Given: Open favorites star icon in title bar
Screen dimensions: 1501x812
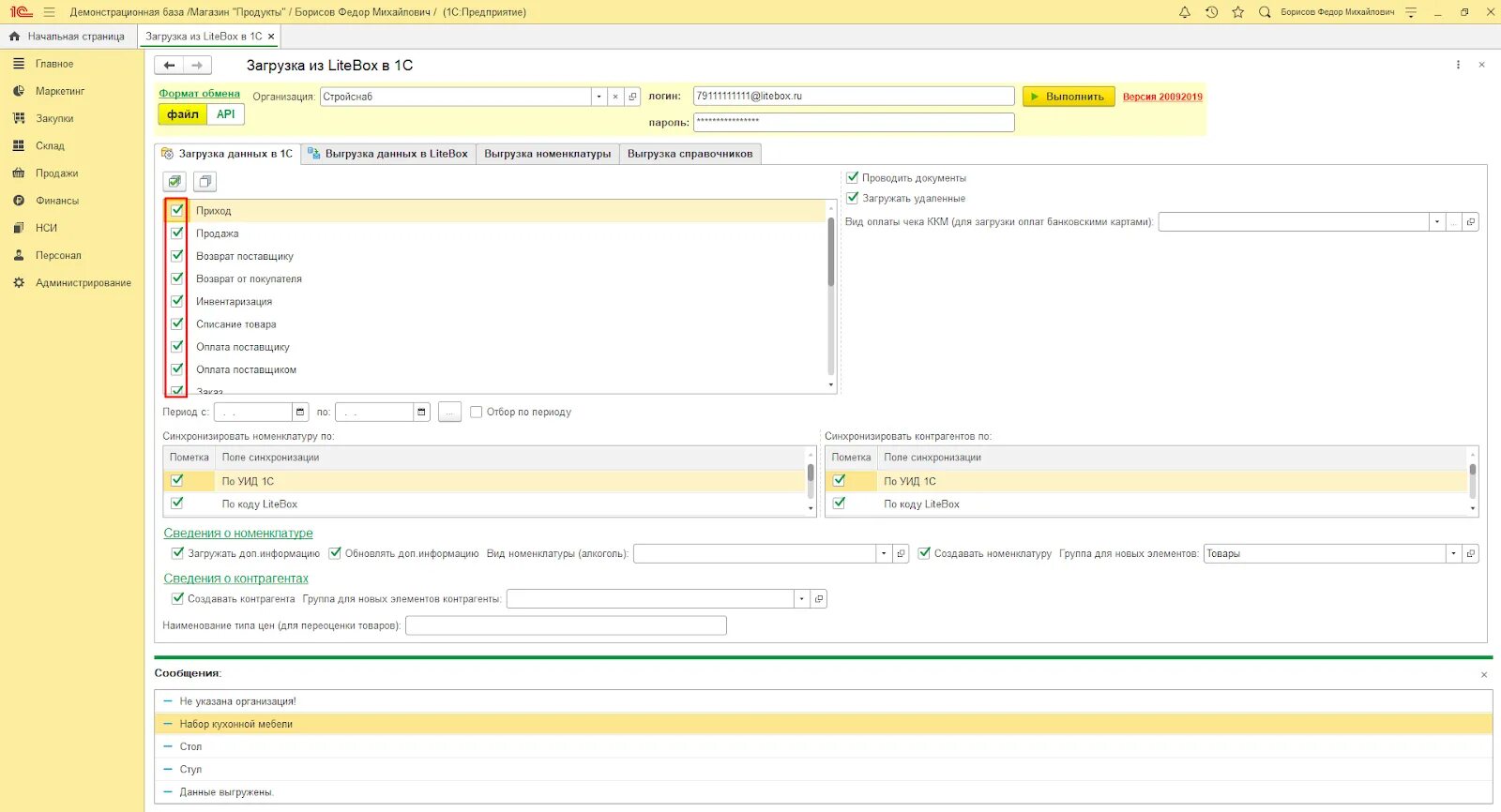Looking at the screenshot, I should (1237, 12).
